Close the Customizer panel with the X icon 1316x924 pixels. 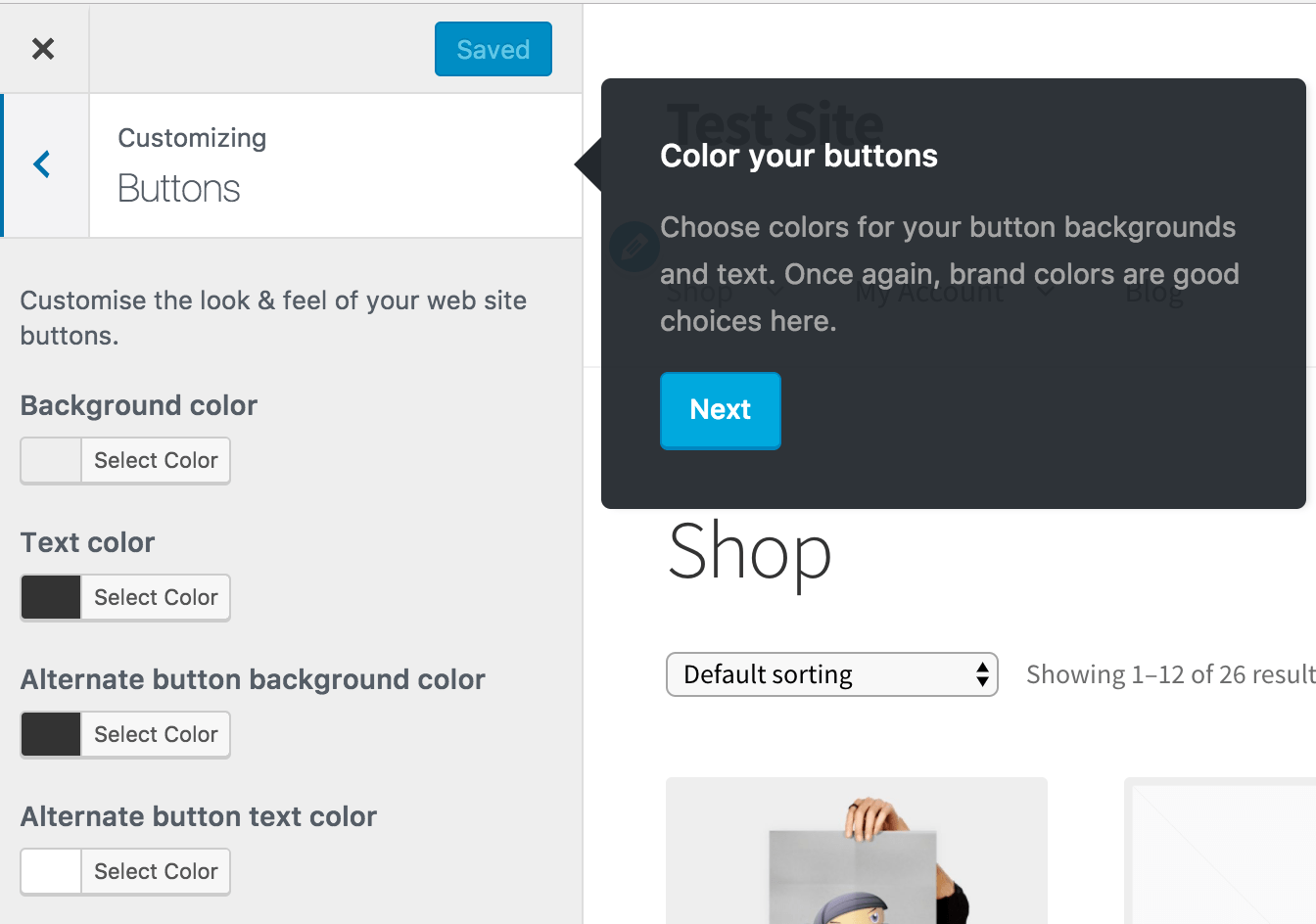pyautogui.click(x=44, y=48)
